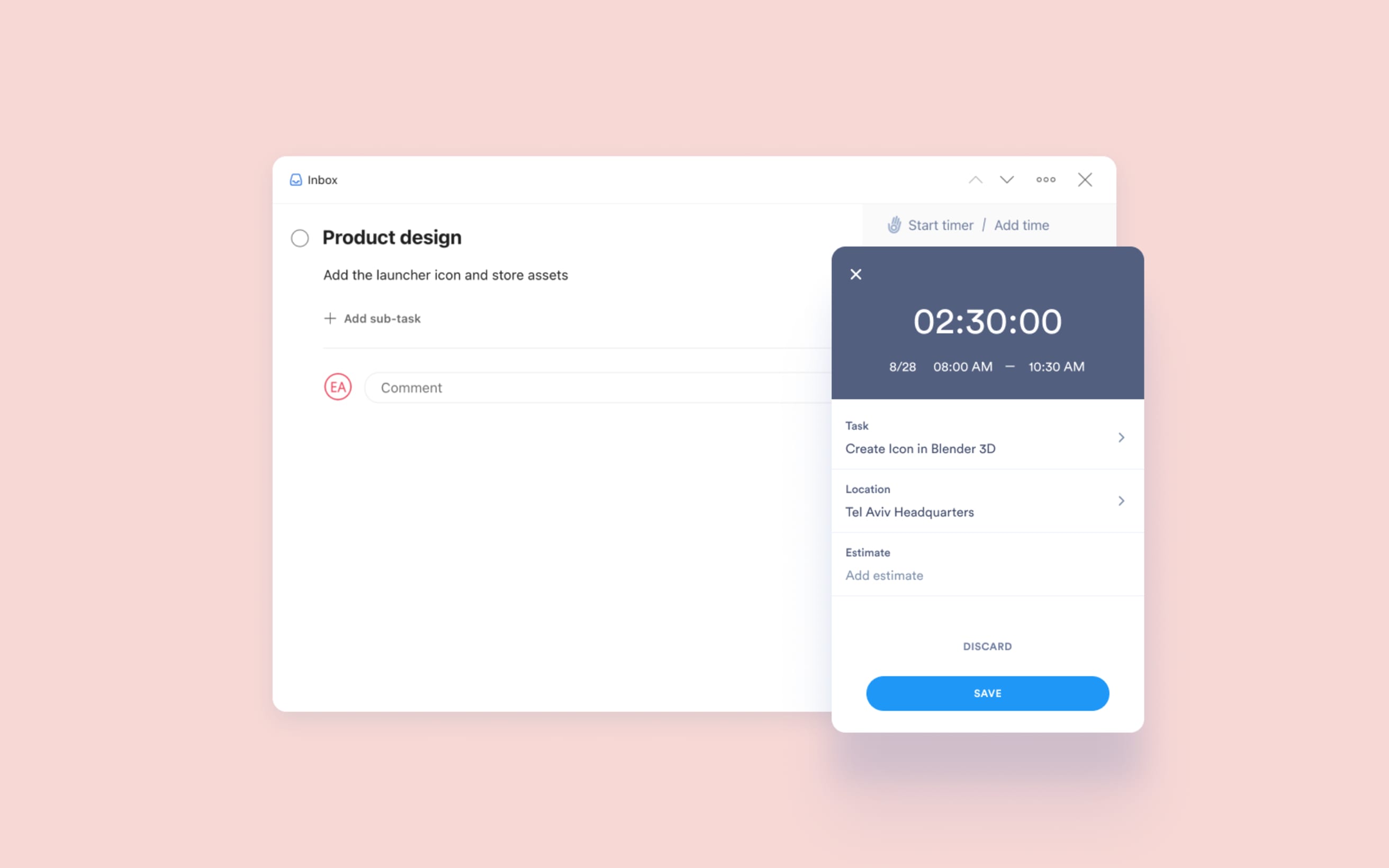Click the Start timer icon
1389x868 pixels.
tap(893, 225)
